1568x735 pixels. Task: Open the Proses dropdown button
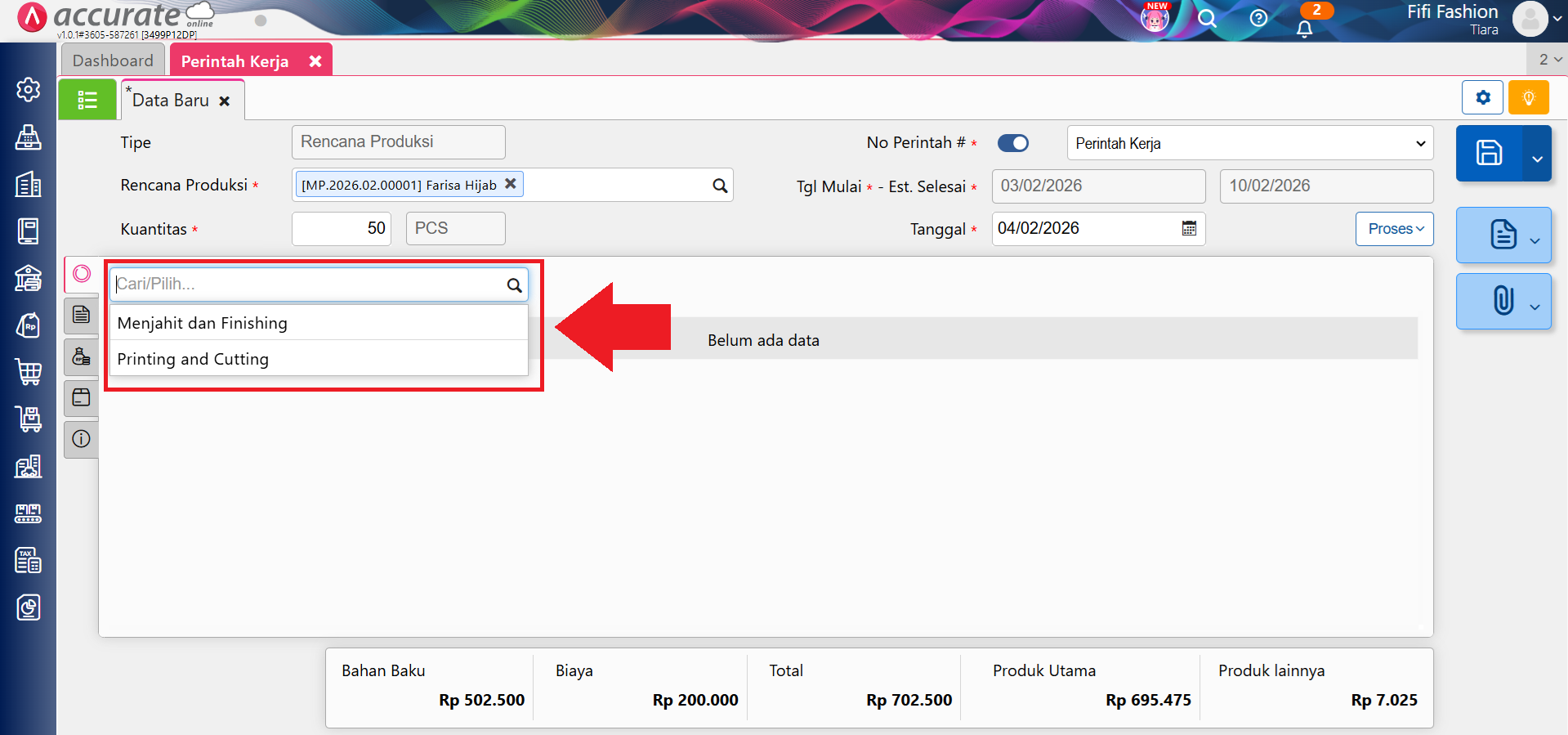pyautogui.click(x=1395, y=229)
